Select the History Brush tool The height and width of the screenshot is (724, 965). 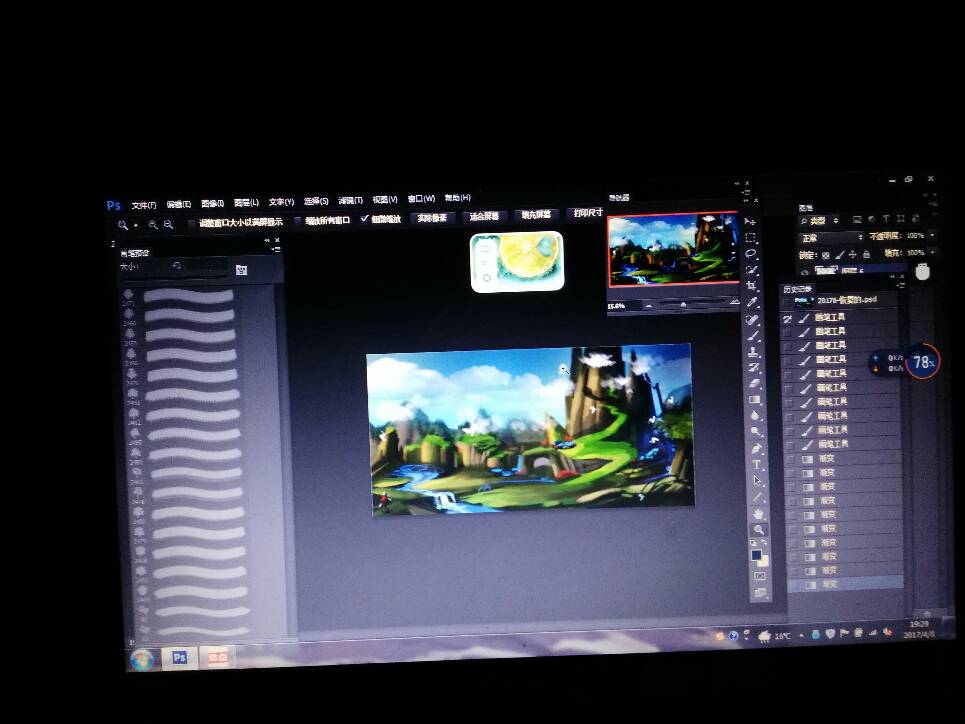[x=753, y=368]
